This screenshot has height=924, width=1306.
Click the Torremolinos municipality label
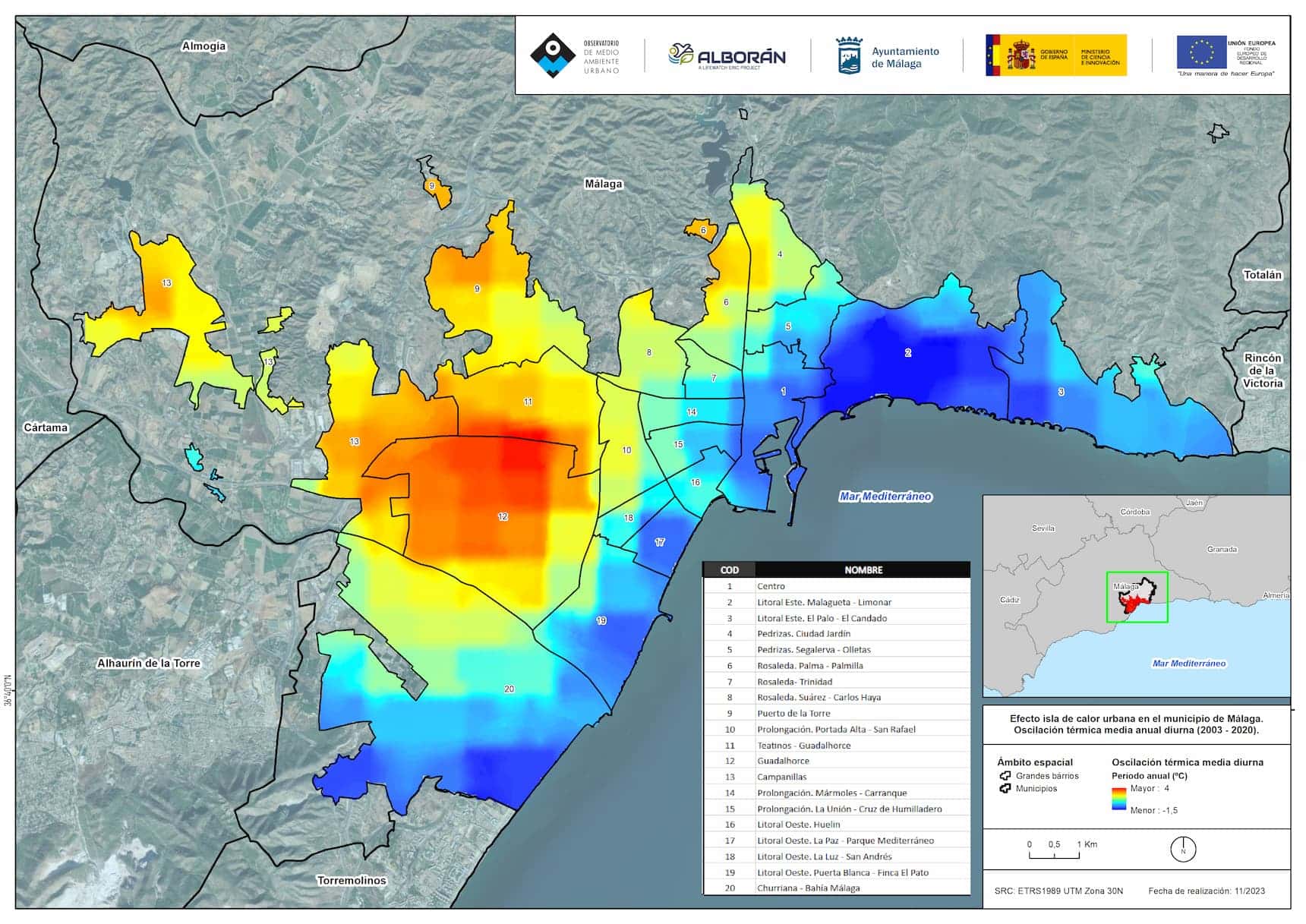352,881
